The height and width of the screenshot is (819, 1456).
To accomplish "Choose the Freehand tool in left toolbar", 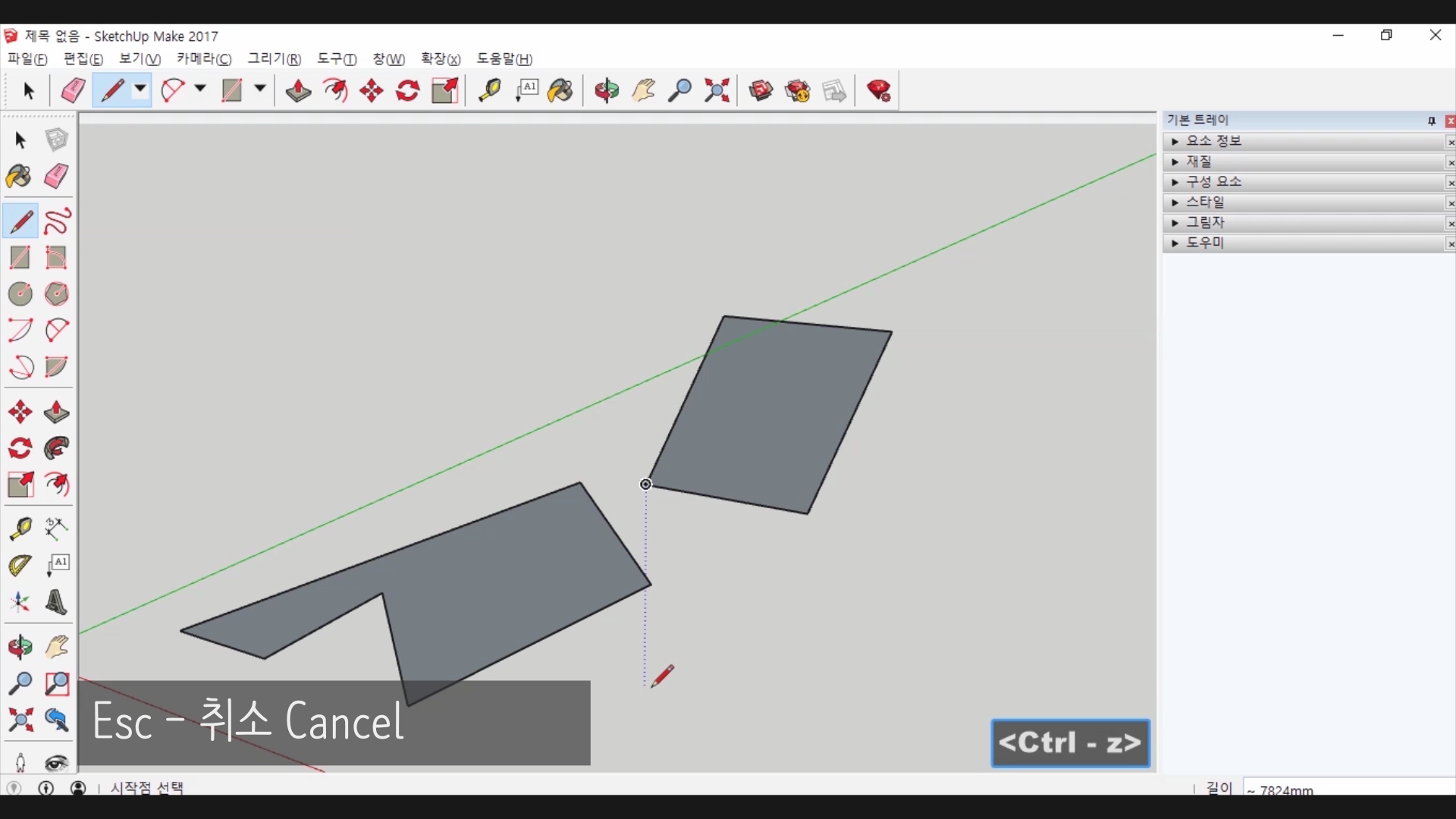I will pyautogui.click(x=57, y=221).
